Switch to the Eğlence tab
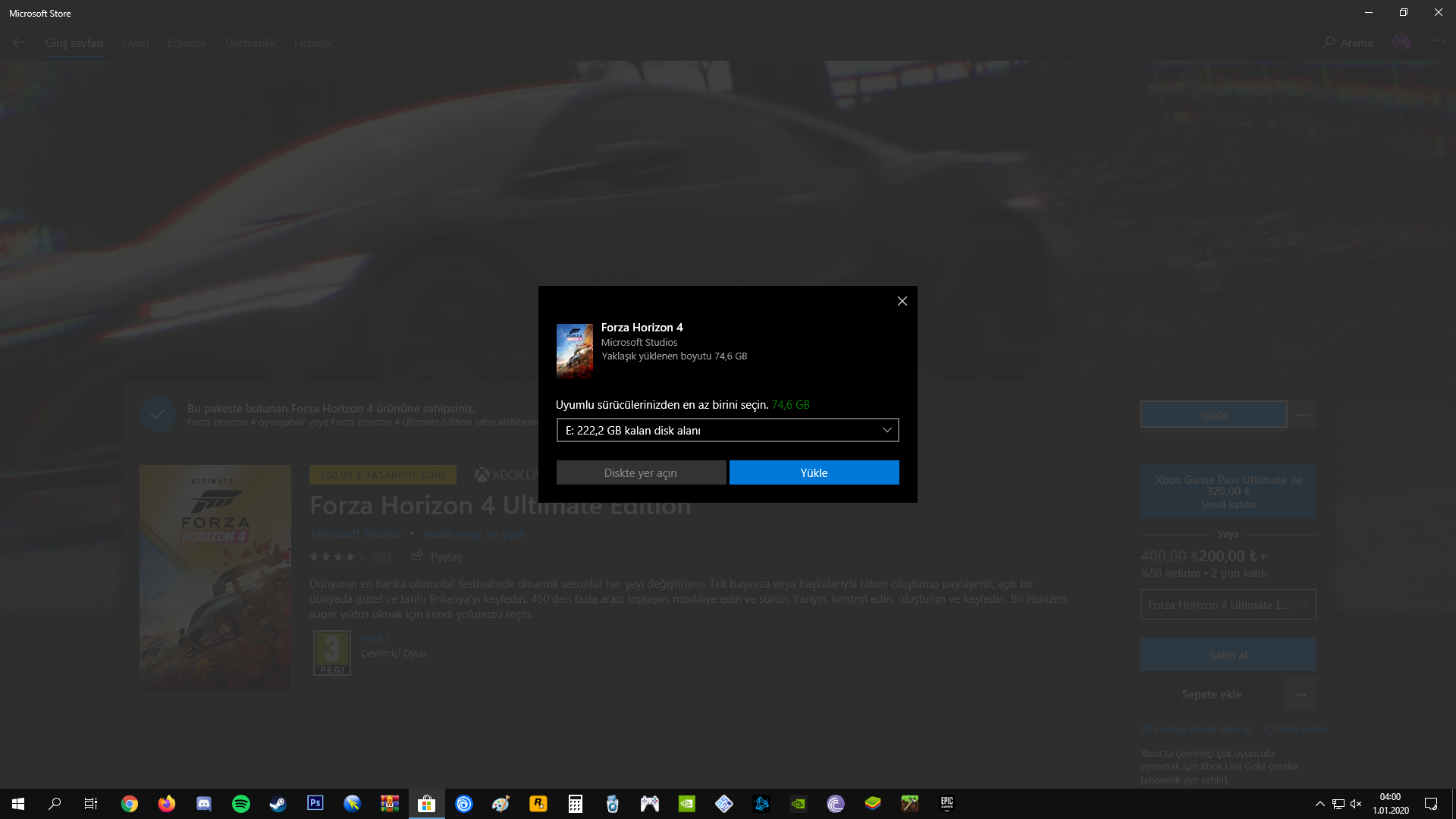This screenshot has height=819, width=1456. tap(187, 43)
